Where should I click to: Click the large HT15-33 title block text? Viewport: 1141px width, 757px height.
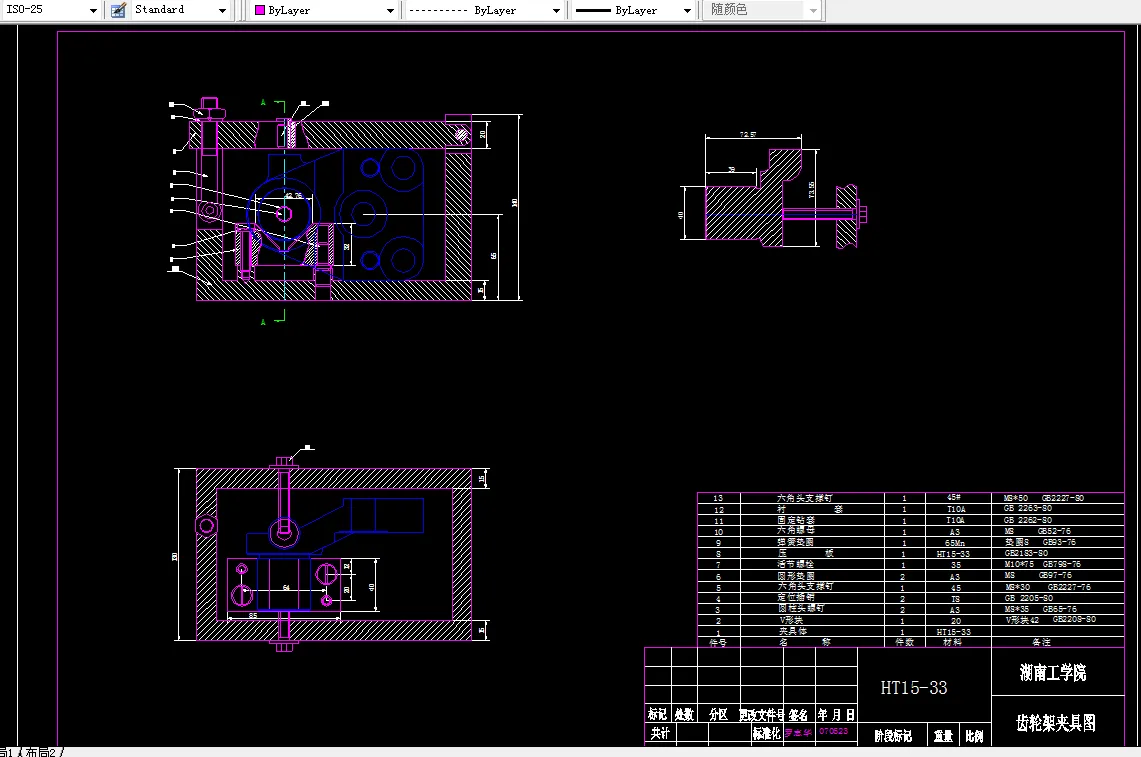[914, 688]
